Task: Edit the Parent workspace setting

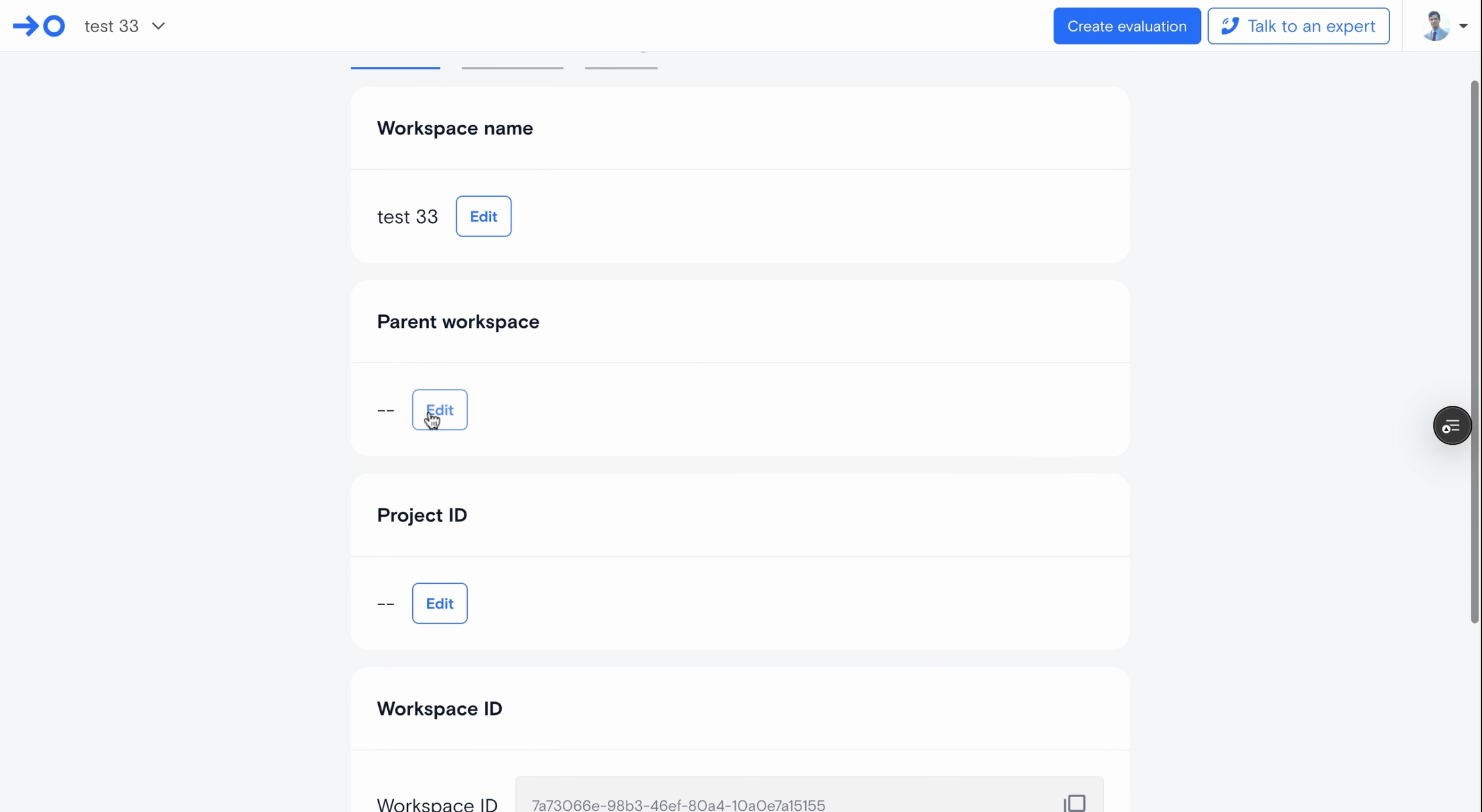Action: pos(439,410)
